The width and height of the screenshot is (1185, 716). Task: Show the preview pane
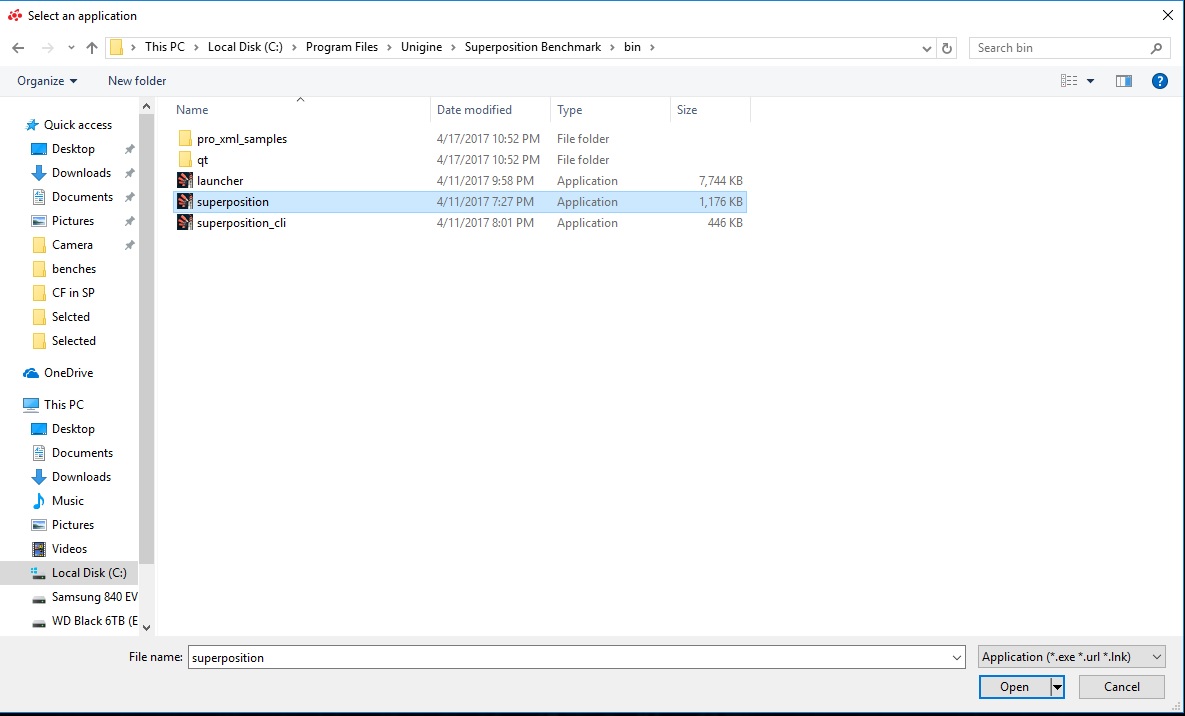pos(1124,81)
